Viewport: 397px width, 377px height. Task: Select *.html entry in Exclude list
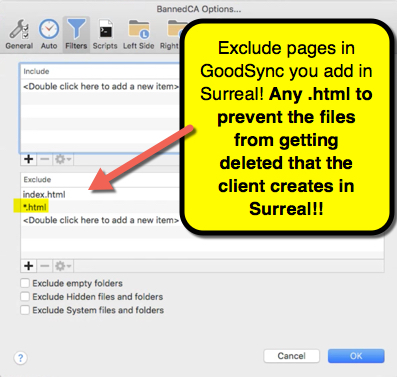click(35, 207)
